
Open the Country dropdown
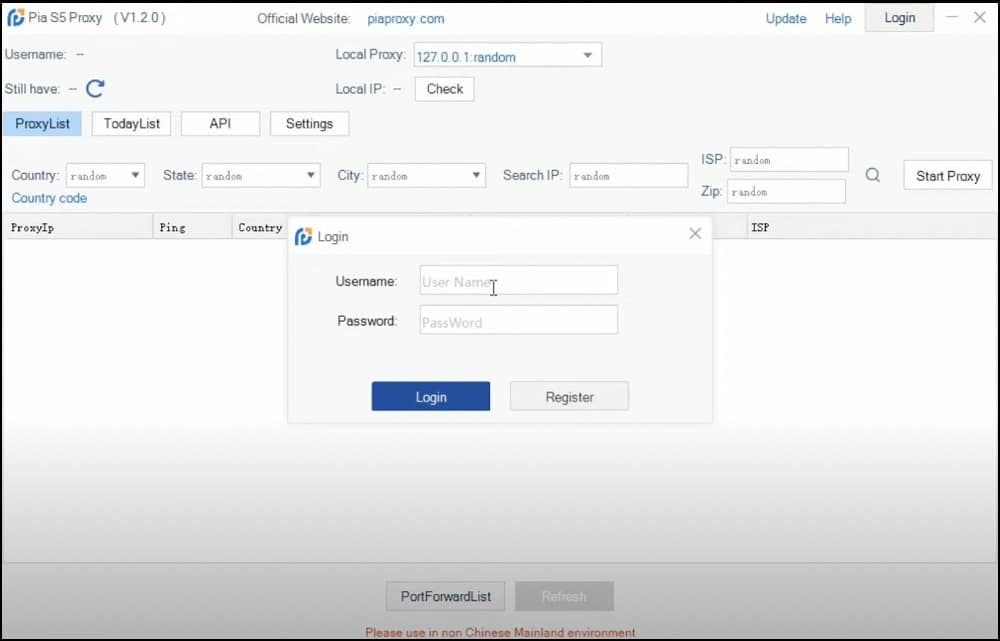(x=135, y=176)
